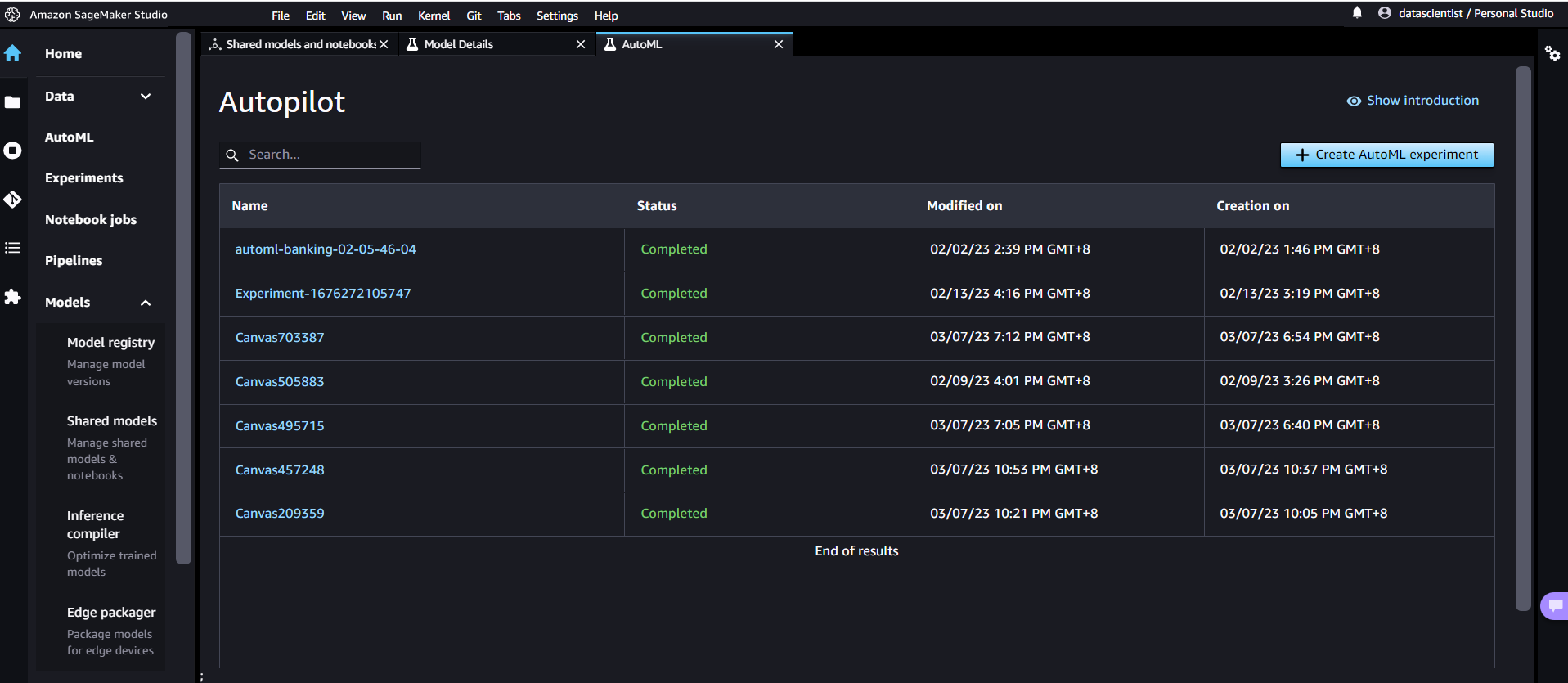Close the Shared models and notebooks tab
The height and width of the screenshot is (683, 1568).
pos(384,44)
